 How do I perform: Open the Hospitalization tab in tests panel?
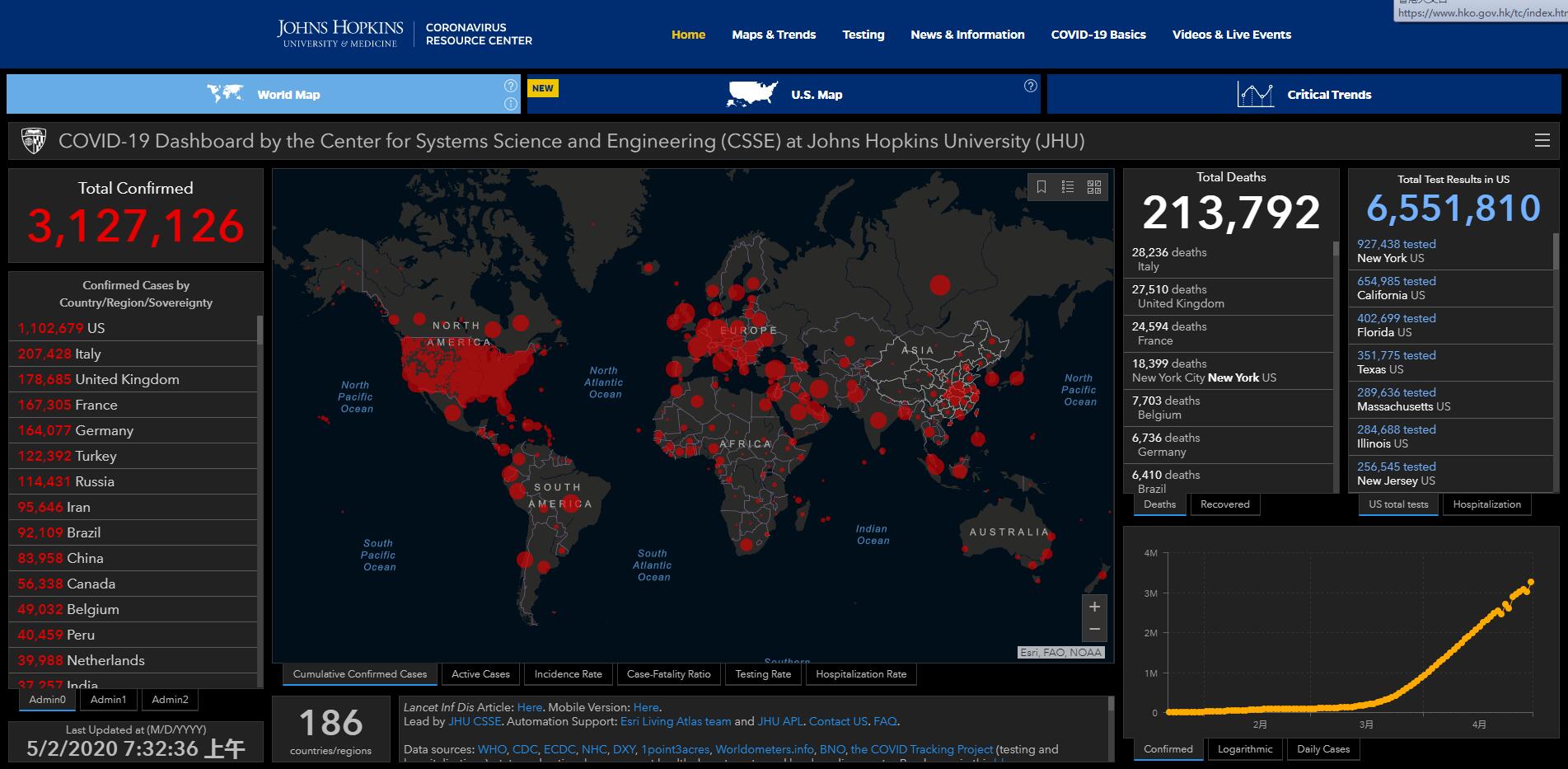pyautogui.click(x=1486, y=504)
